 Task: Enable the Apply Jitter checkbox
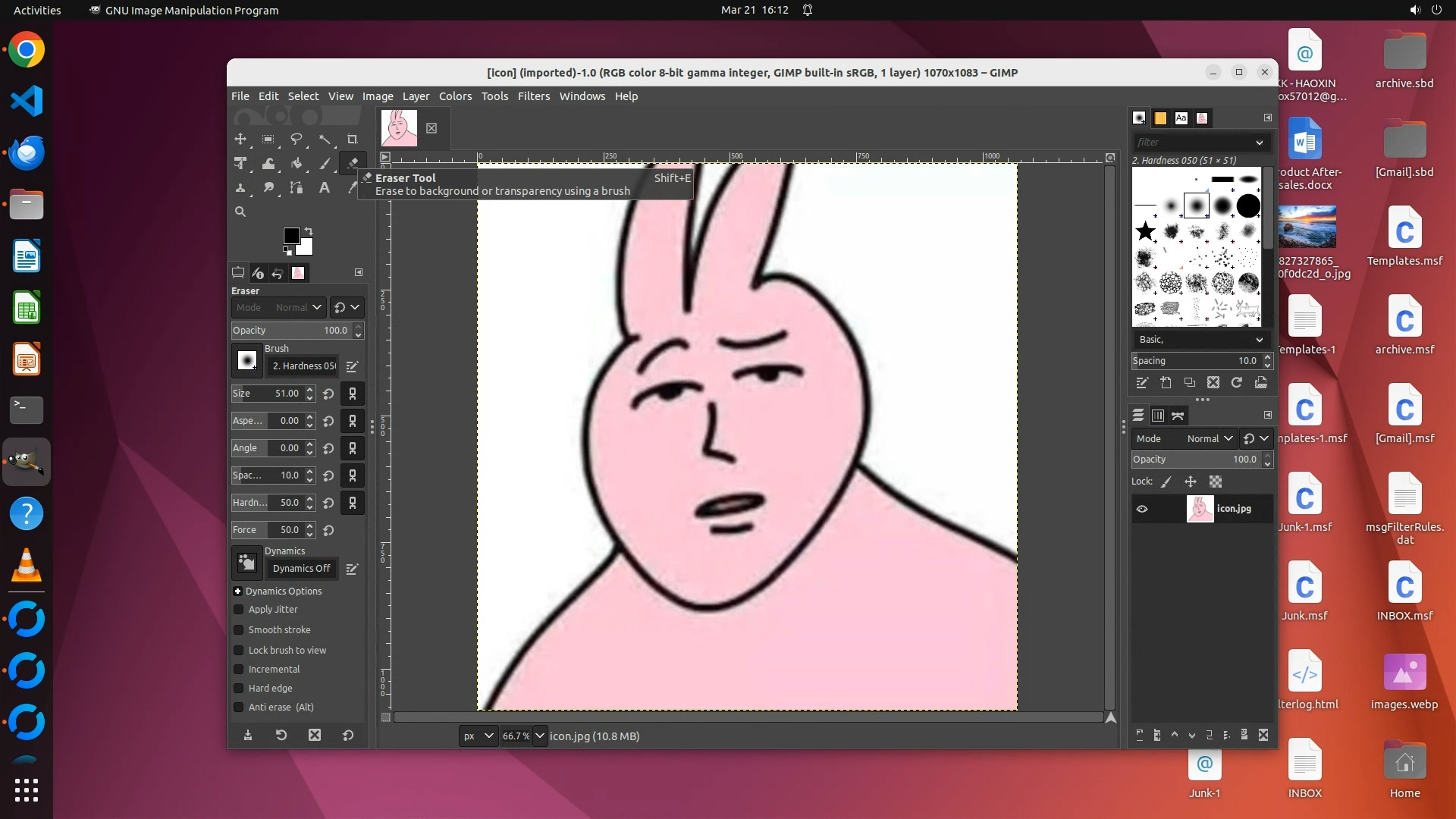[239, 609]
